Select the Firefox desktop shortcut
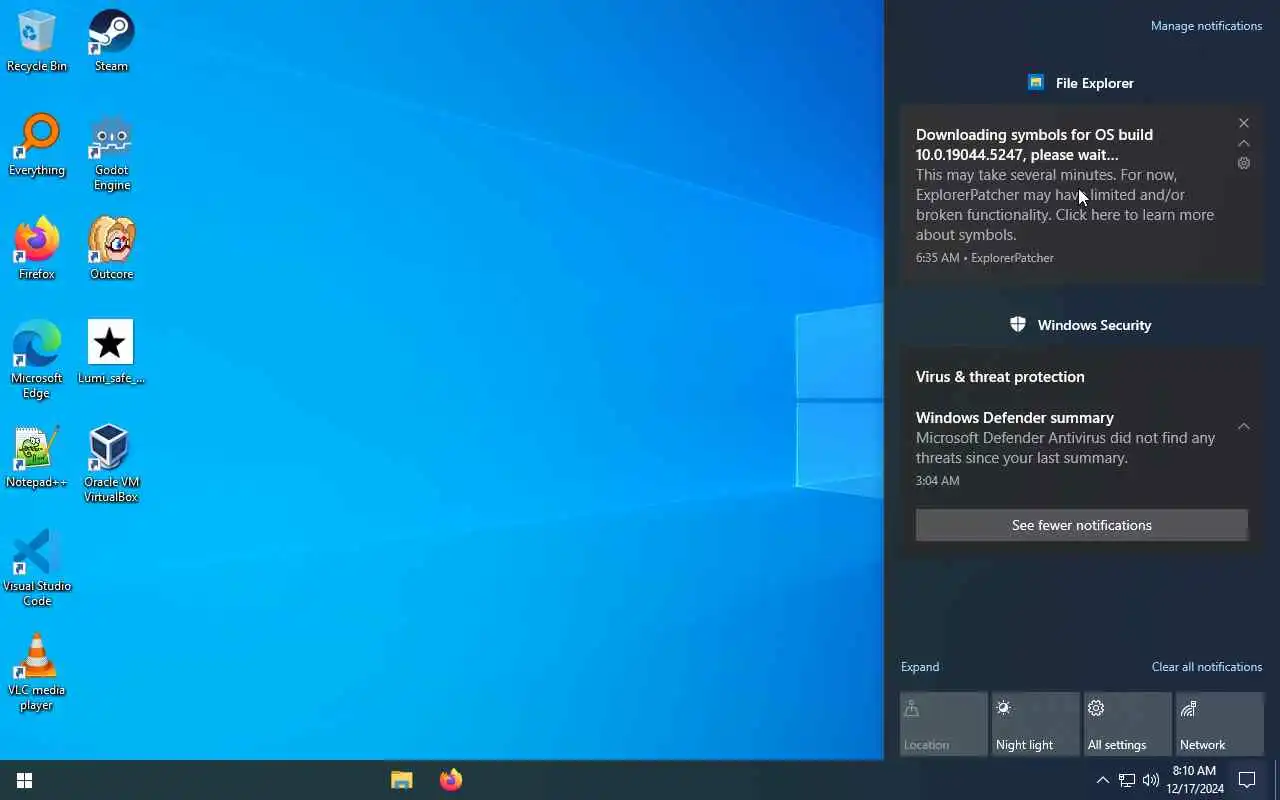The image size is (1280, 800). (37, 249)
